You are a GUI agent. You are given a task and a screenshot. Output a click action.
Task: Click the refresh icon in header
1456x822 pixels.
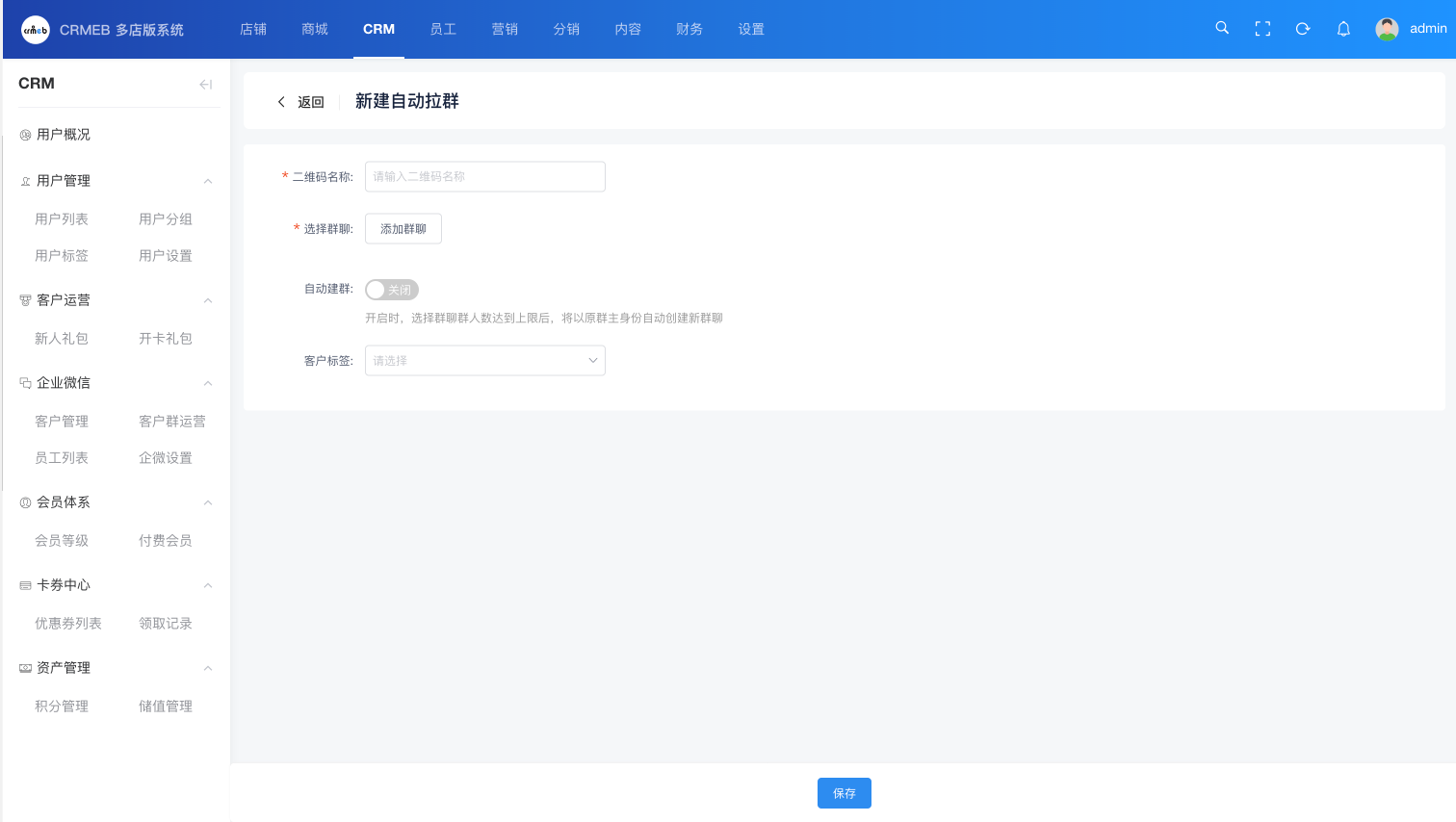1303,29
